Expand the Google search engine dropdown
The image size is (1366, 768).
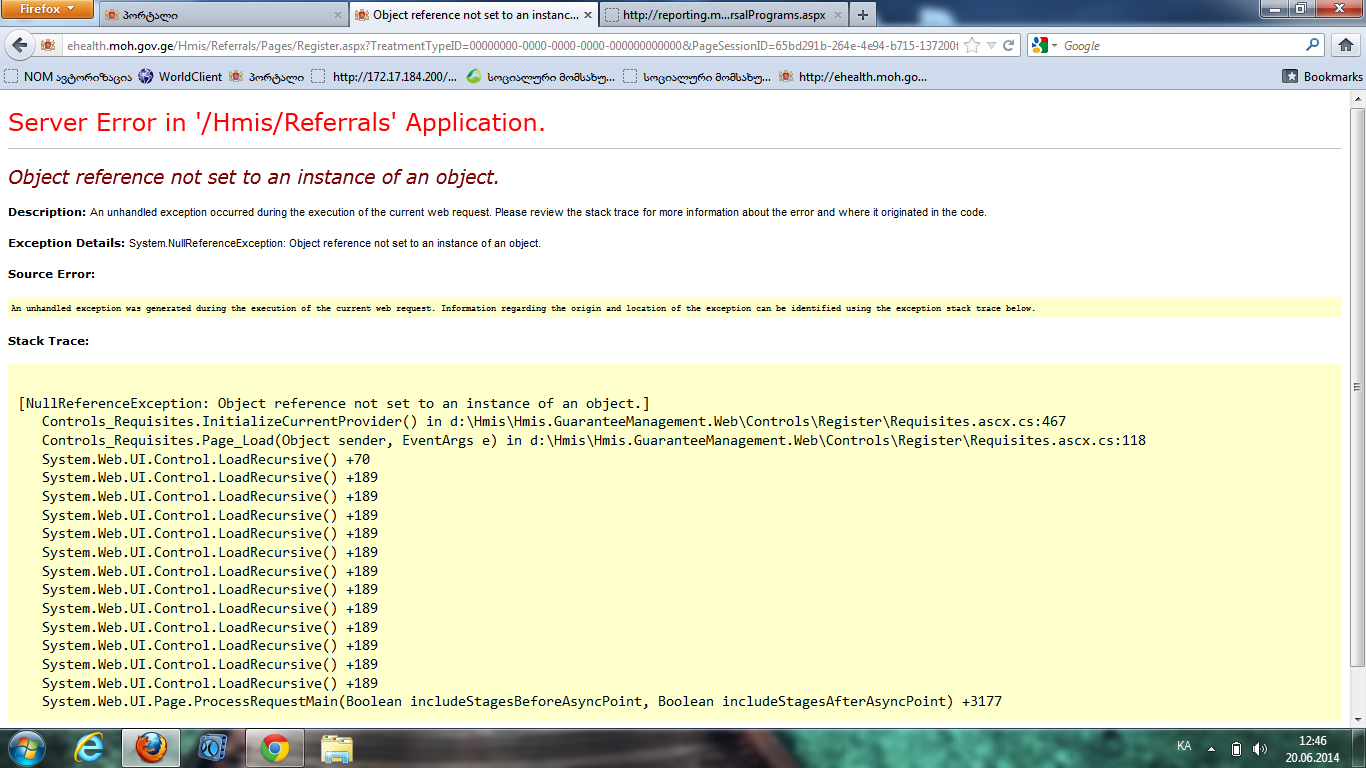pos(1046,46)
